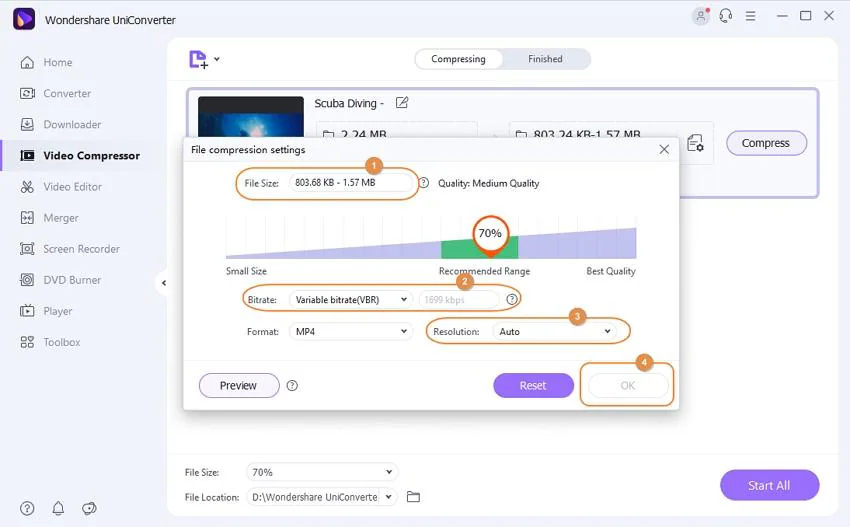Image resolution: width=850 pixels, height=527 pixels.
Task: Browse output folder icon
Action: (414, 497)
